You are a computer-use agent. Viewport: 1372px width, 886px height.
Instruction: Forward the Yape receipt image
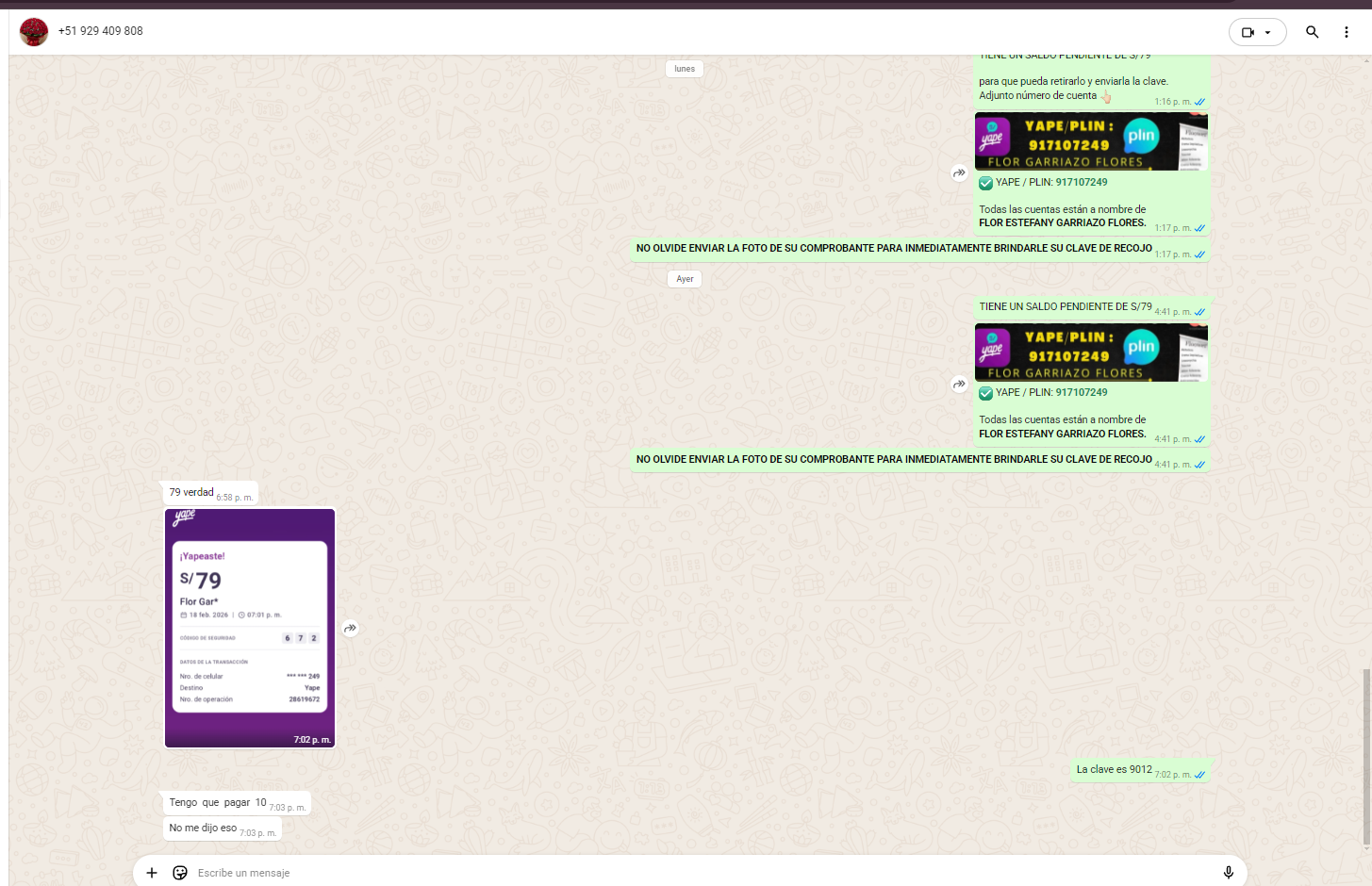point(350,629)
